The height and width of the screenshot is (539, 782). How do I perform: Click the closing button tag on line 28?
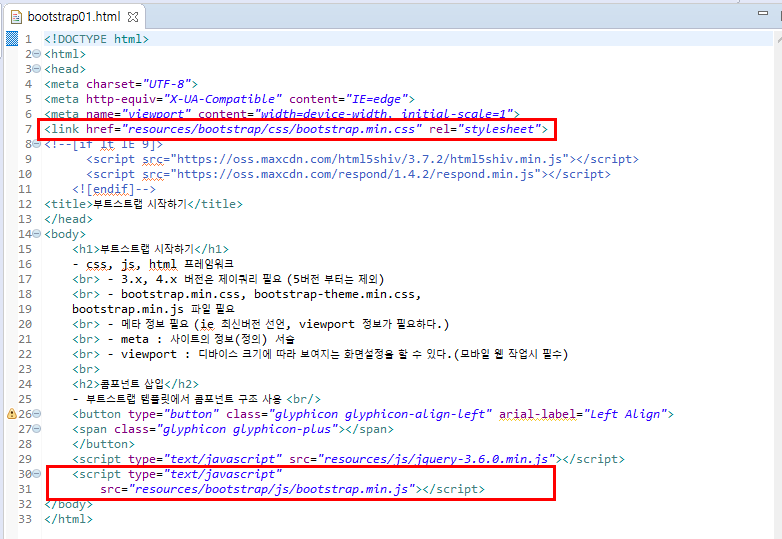tap(103, 444)
